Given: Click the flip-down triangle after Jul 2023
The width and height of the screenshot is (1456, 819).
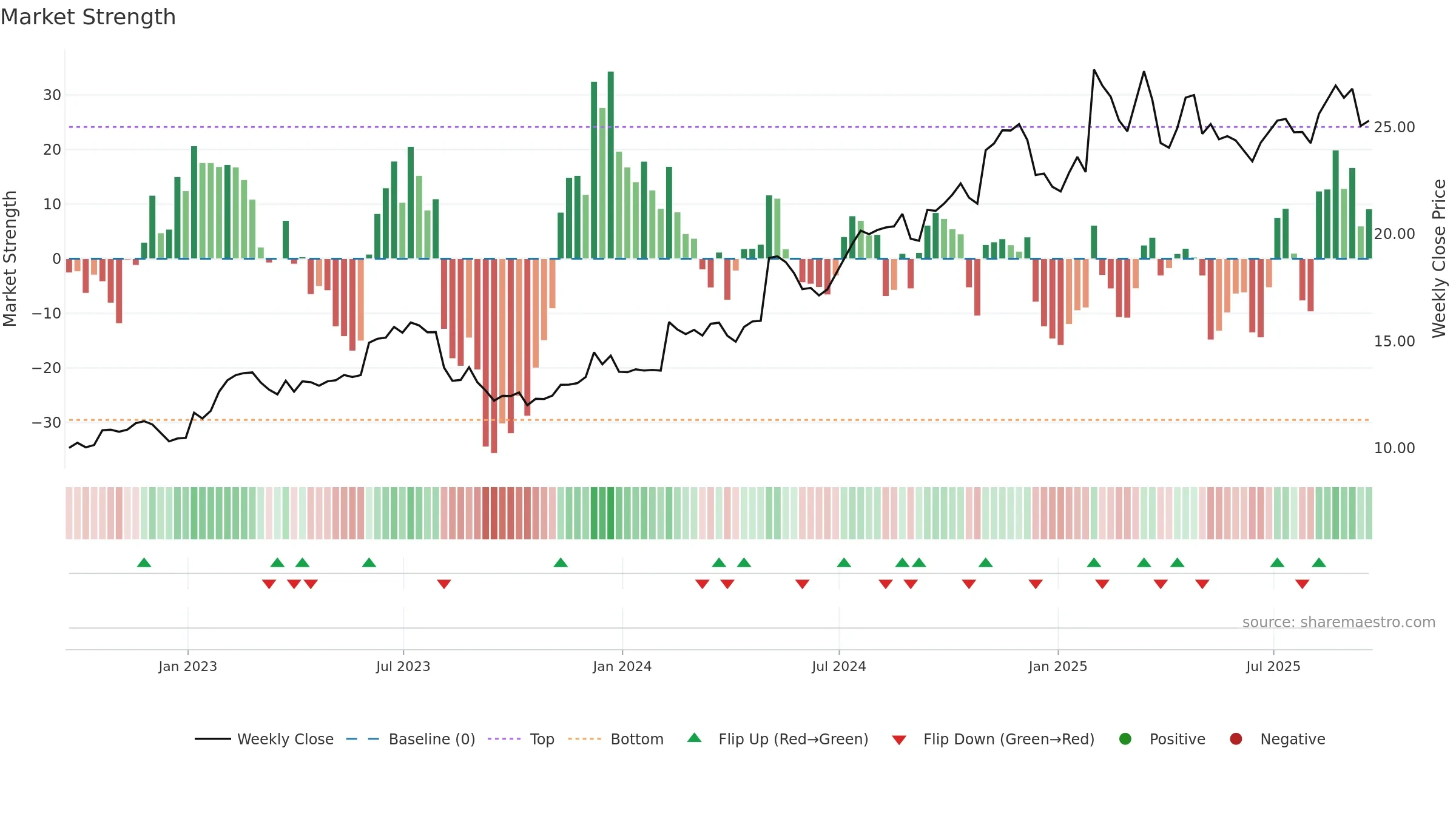Looking at the screenshot, I should [x=444, y=584].
